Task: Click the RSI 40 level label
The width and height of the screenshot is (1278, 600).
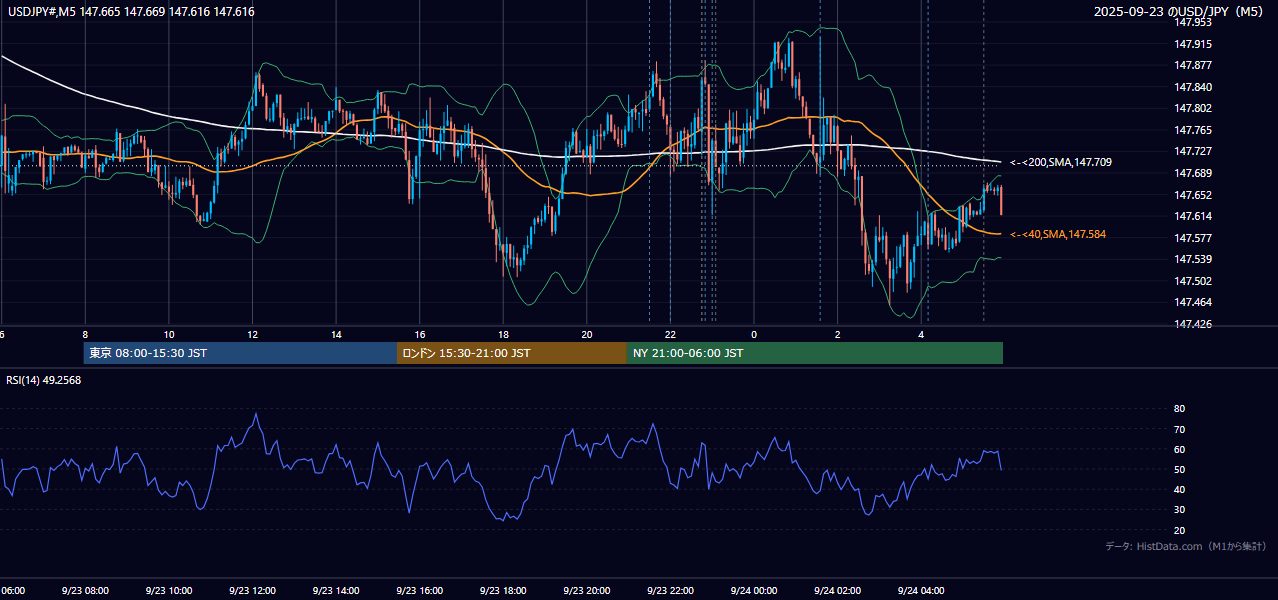Action: point(1179,489)
